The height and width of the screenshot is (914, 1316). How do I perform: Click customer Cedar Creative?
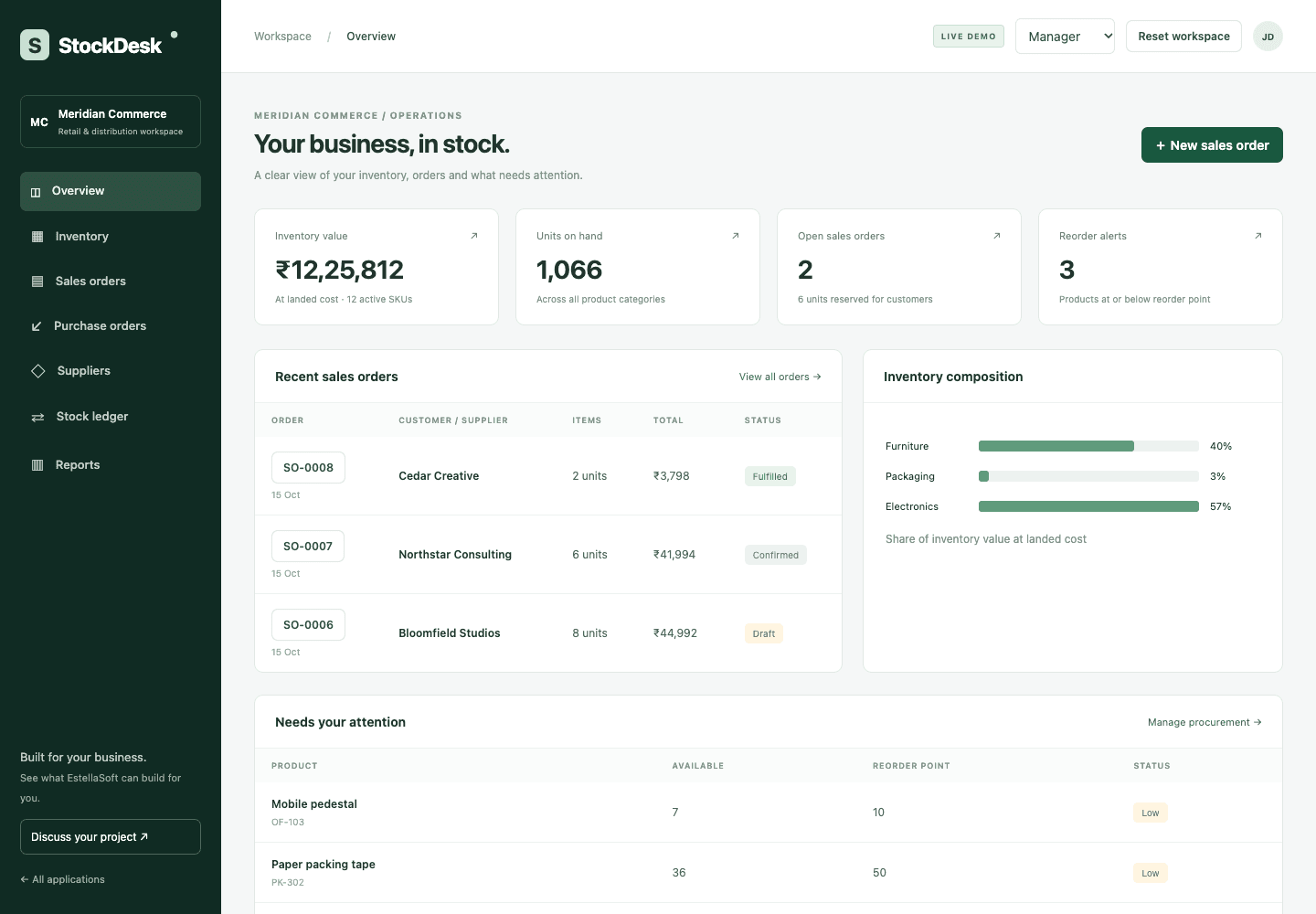click(x=439, y=476)
